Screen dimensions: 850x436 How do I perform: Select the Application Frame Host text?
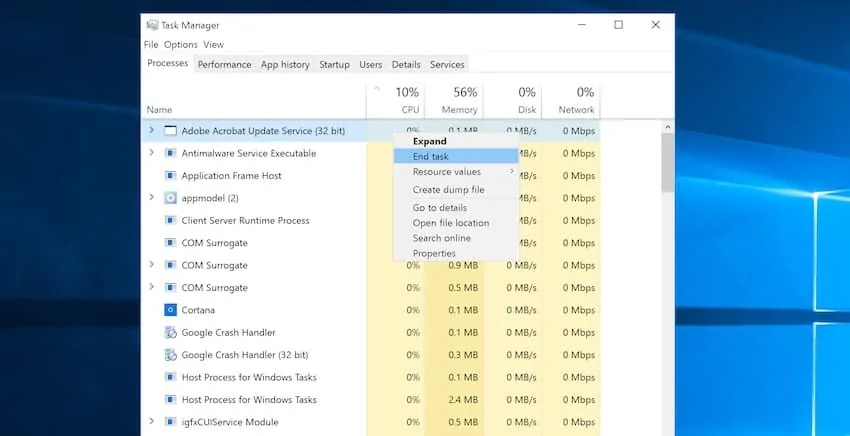click(x=231, y=176)
